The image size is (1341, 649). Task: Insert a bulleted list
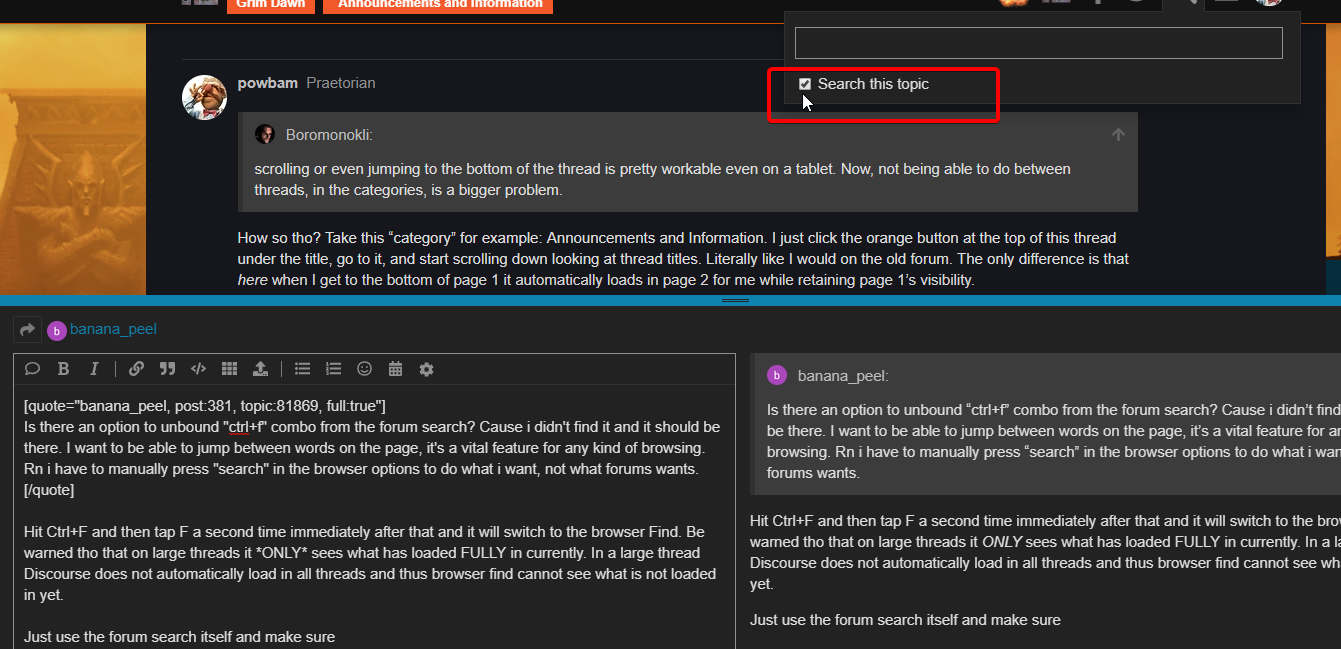(302, 369)
